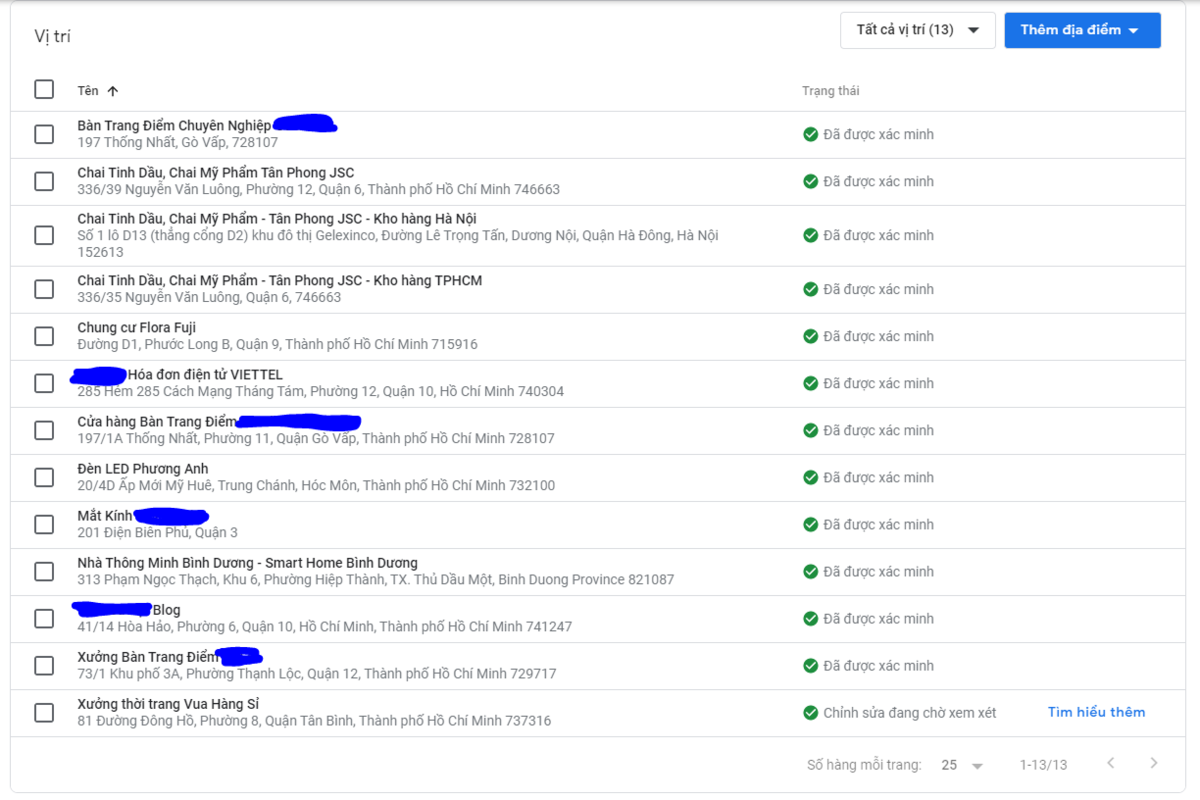
Task: Click verified icon on Mắt Kính row
Action: point(810,524)
